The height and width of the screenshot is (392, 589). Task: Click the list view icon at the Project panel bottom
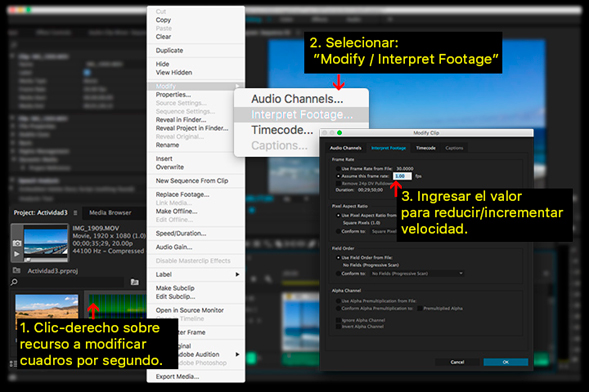pos(13,363)
